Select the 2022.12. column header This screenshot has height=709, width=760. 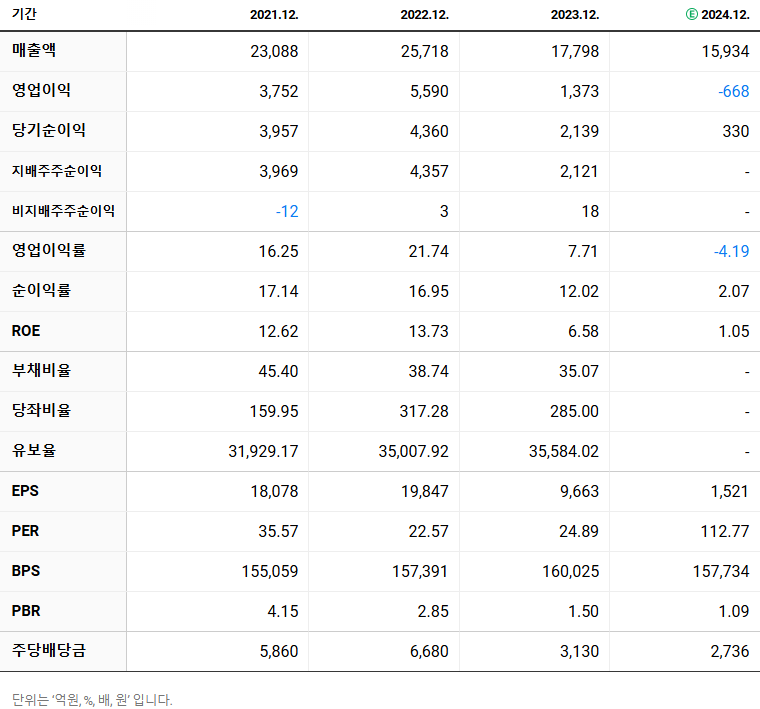[425, 15]
